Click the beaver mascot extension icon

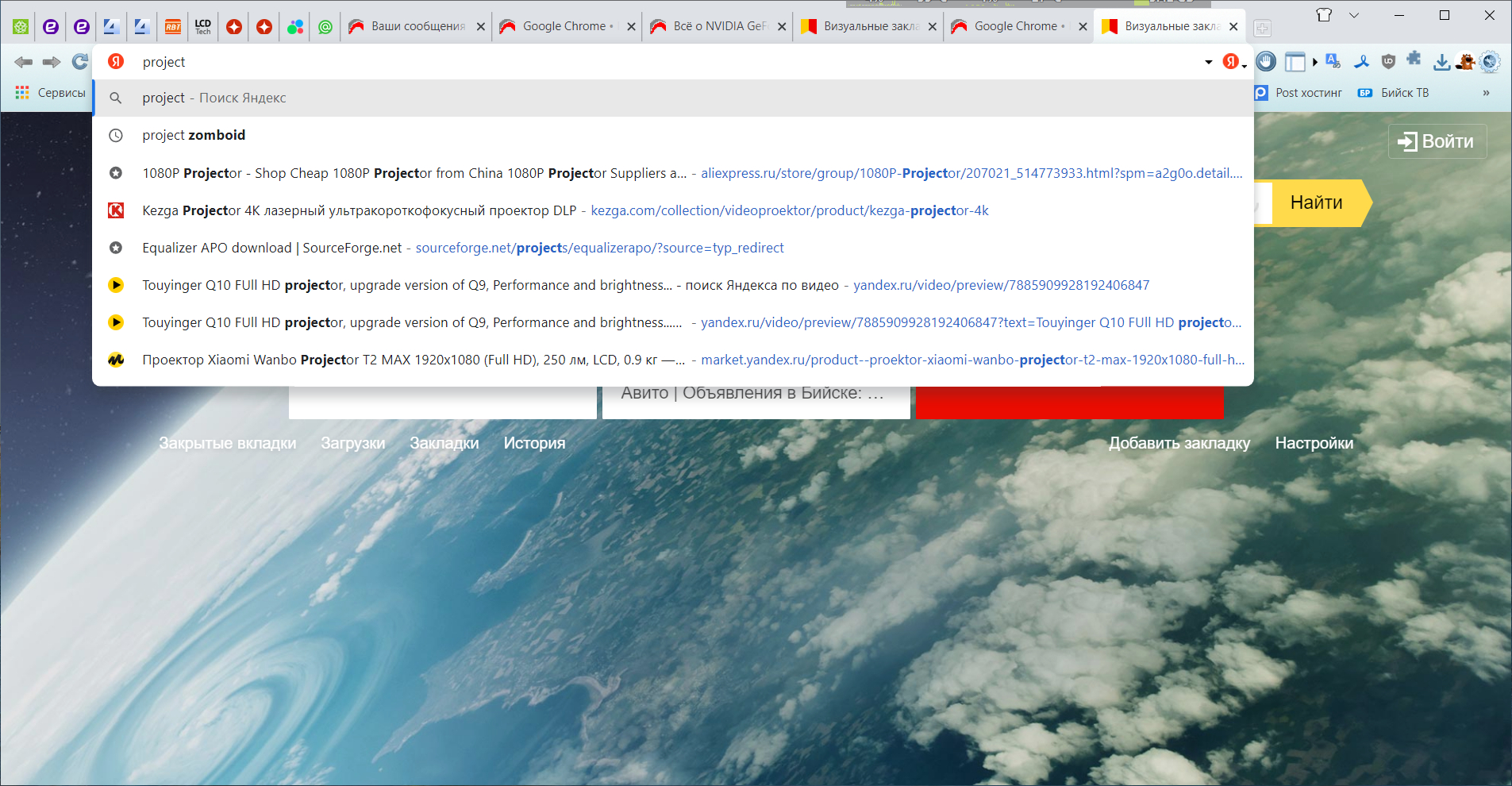[x=1465, y=61]
